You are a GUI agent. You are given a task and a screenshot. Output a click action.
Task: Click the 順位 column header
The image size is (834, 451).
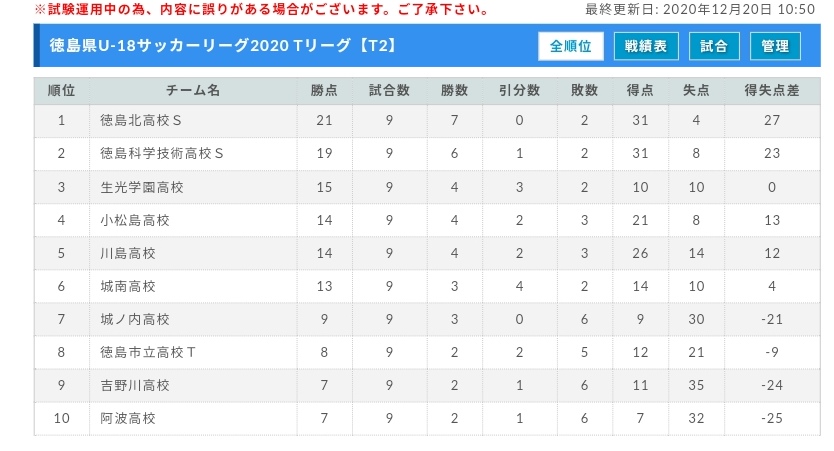point(62,90)
